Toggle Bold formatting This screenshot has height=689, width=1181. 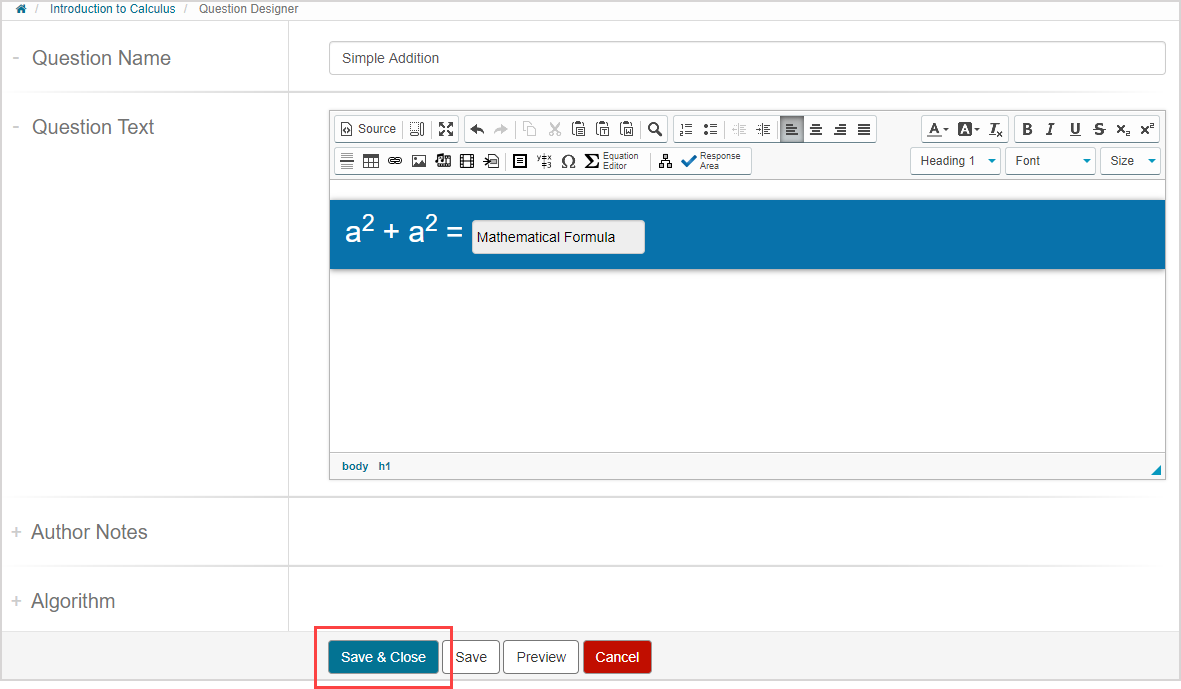pos(1027,129)
